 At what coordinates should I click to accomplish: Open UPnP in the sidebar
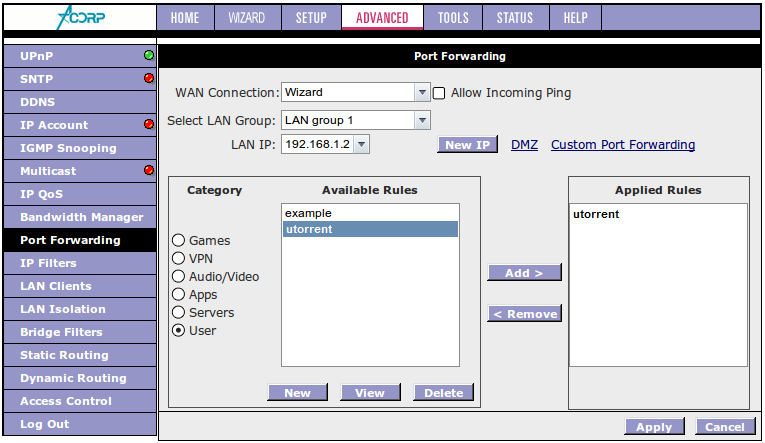pyautogui.click(x=80, y=56)
